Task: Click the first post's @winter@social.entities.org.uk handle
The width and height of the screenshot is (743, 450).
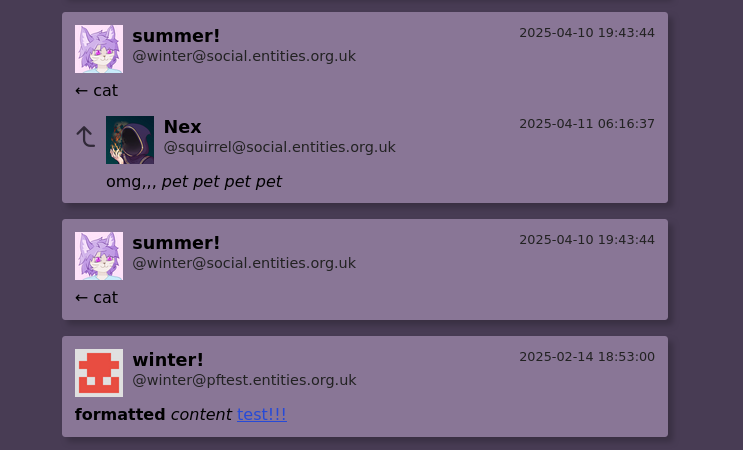Action: point(244,56)
